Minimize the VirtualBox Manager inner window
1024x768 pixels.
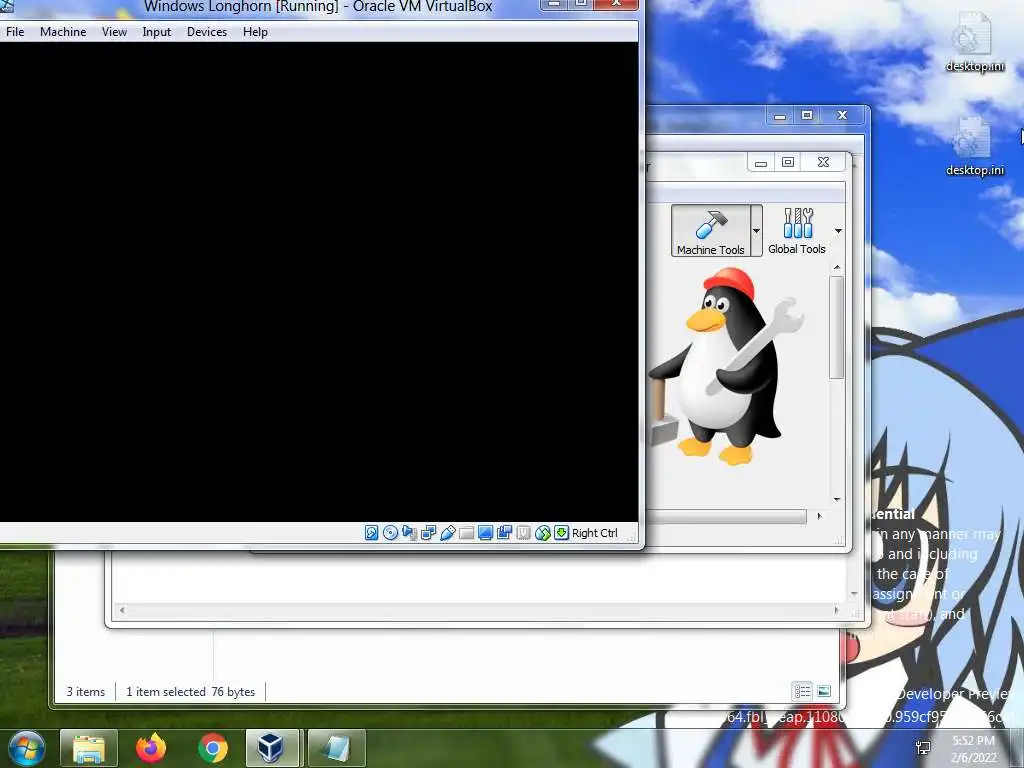pyautogui.click(x=761, y=162)
